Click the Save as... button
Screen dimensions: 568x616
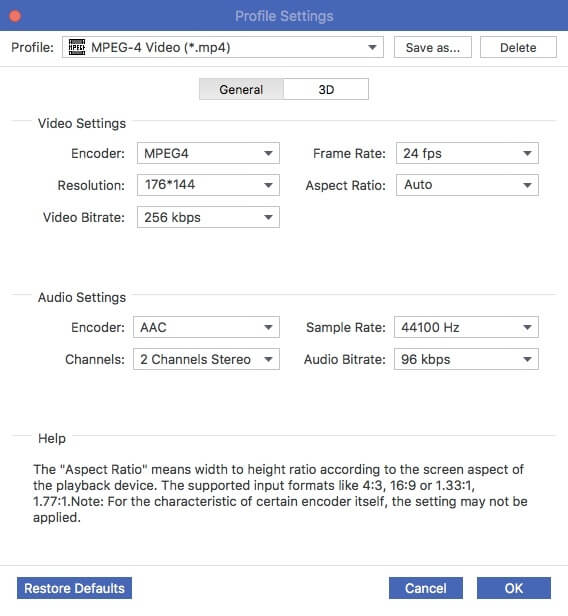click(432, 47)
